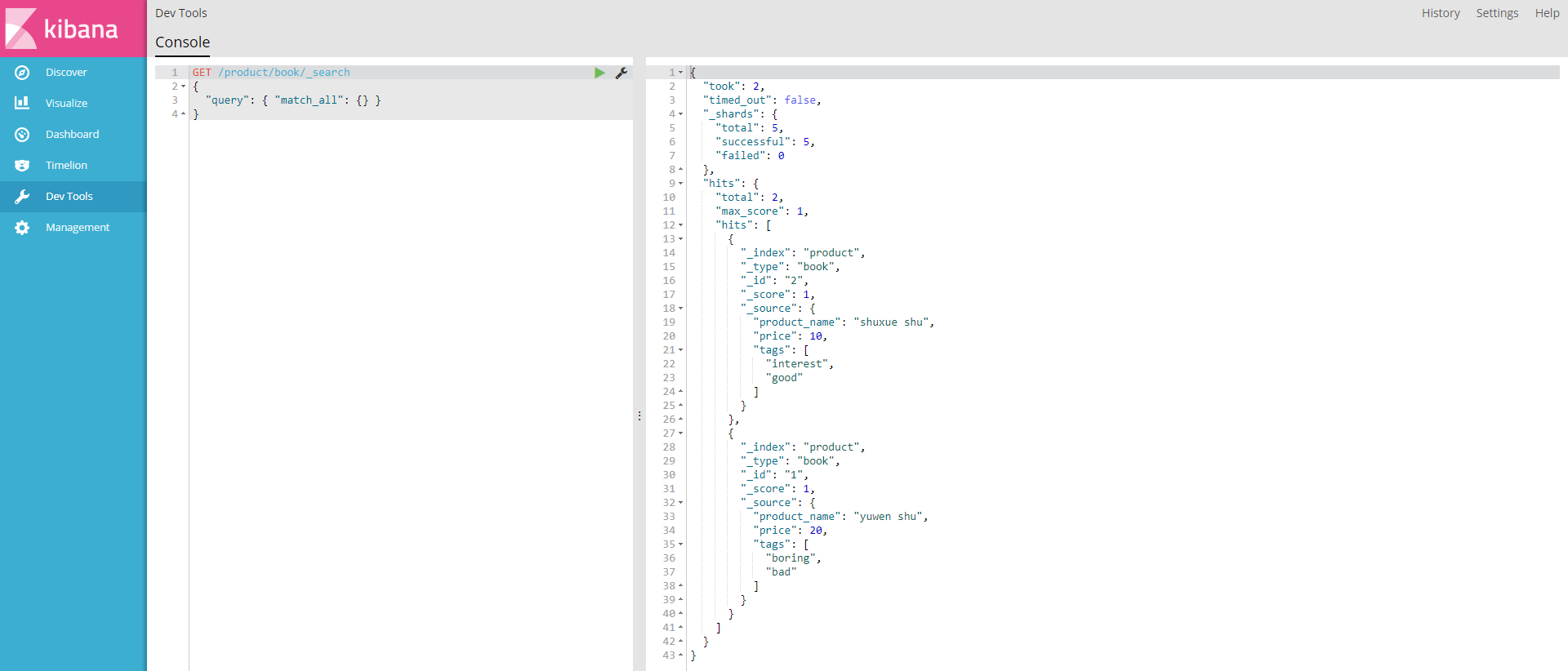Collapse hits array at line 12

click(681, 225)
